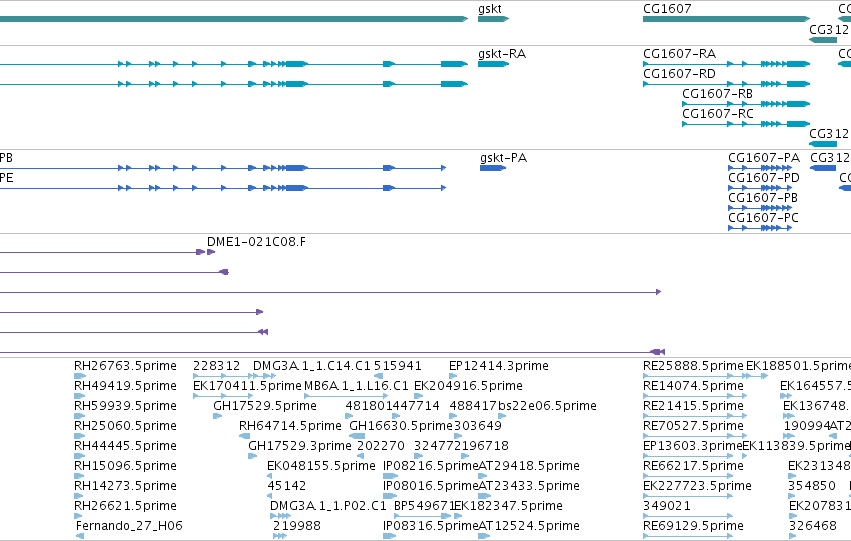This screenshot has height=541, width=851.
Task: Select the CG1607 gene label
Action: [667, 9]
